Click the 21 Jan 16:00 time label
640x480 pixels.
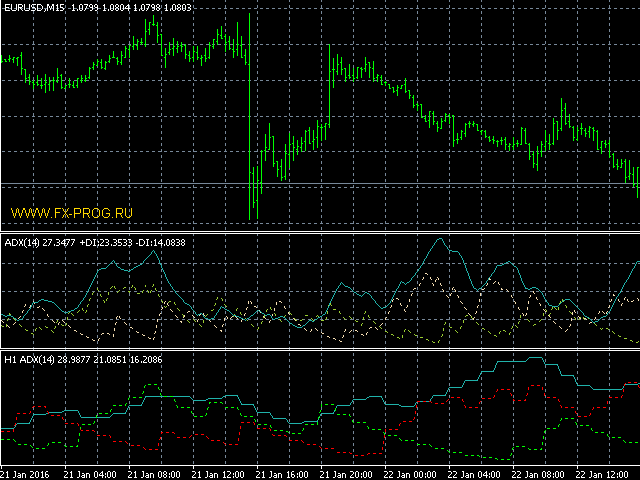(x=282, y=475)
